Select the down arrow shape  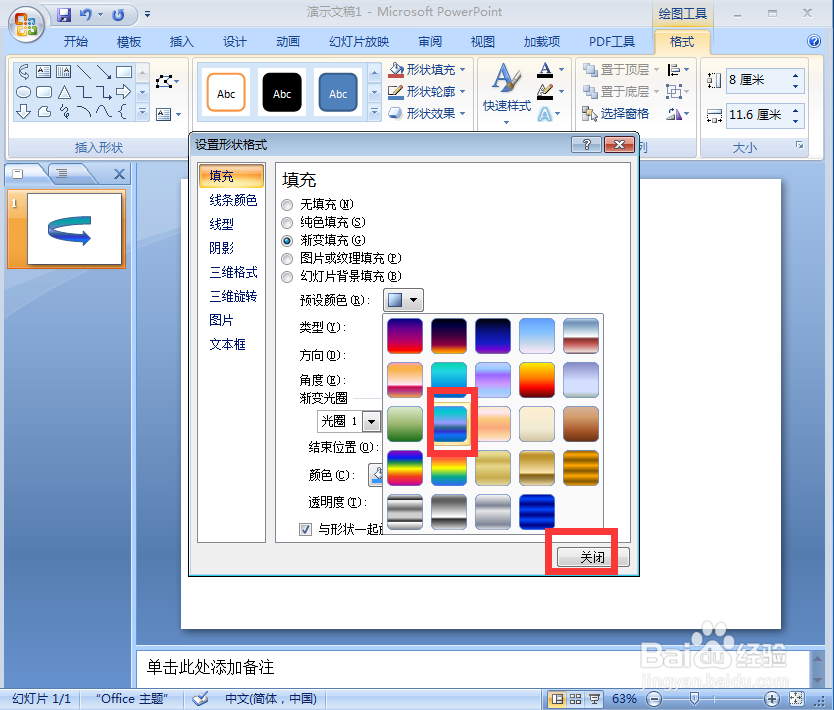(23, 112)
